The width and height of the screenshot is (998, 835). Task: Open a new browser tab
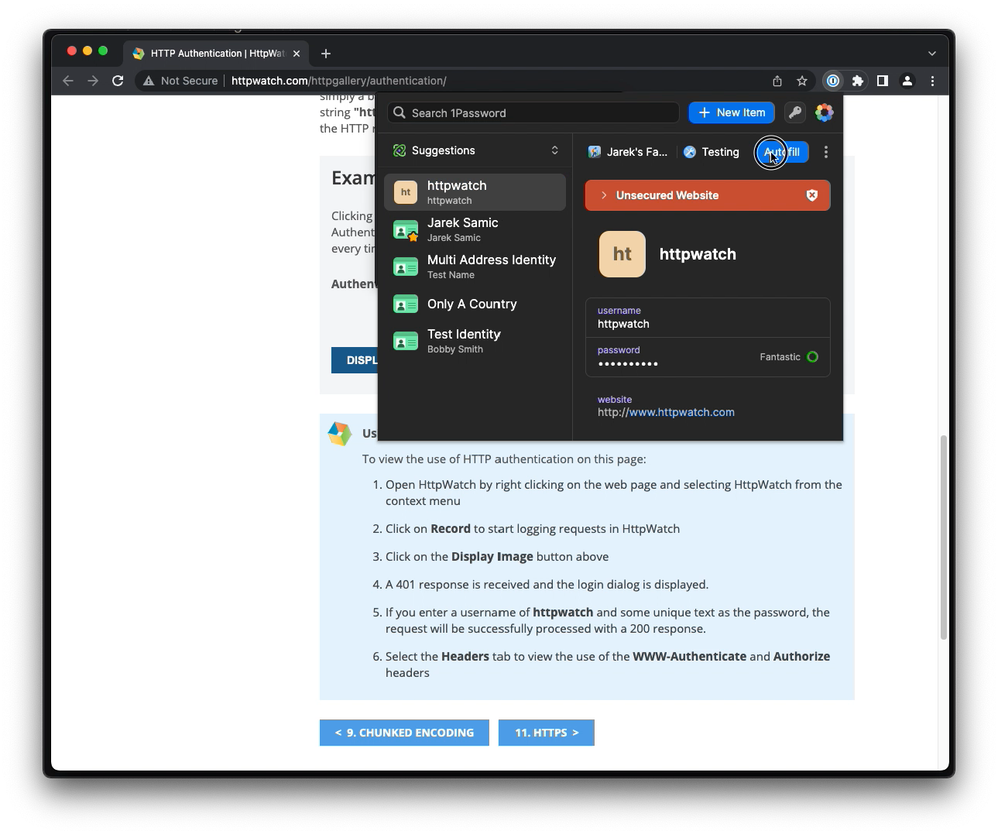[x=326, y=53]
